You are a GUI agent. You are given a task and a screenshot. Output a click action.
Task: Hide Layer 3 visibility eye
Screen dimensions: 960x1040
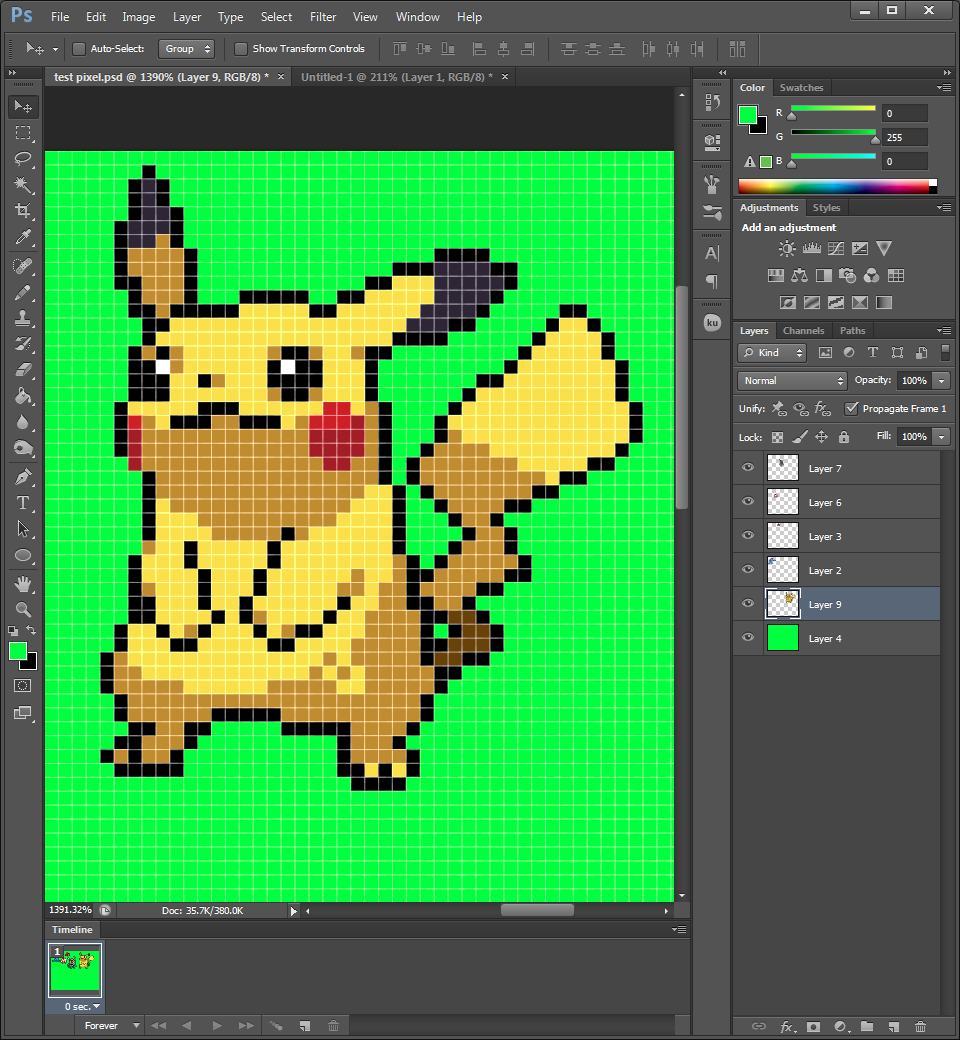pos(748,535)
